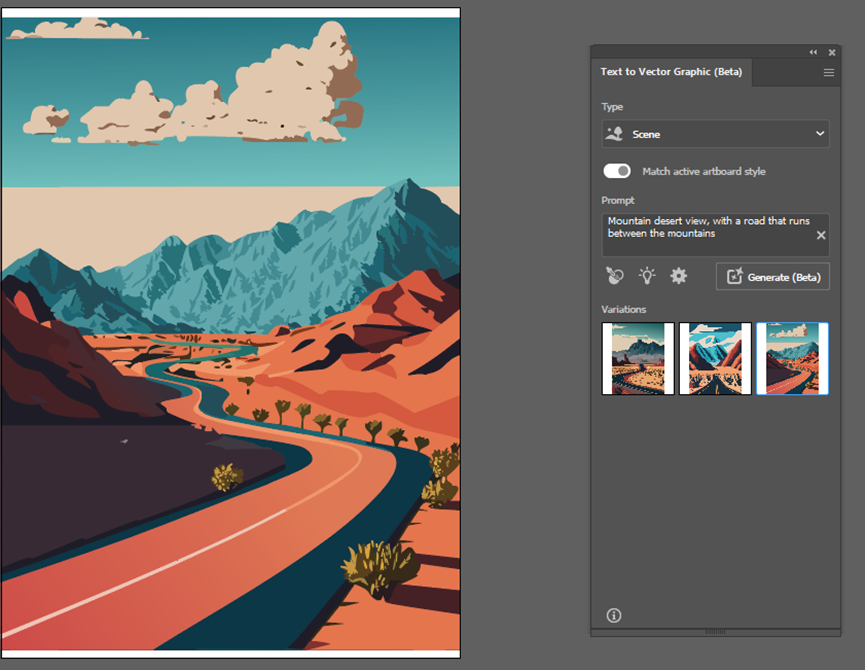Image resolution: width=865 pixels, height=670 pixels.
Task: Open sample prompts lightbulb icon
Action: click(x=647, y=275)
